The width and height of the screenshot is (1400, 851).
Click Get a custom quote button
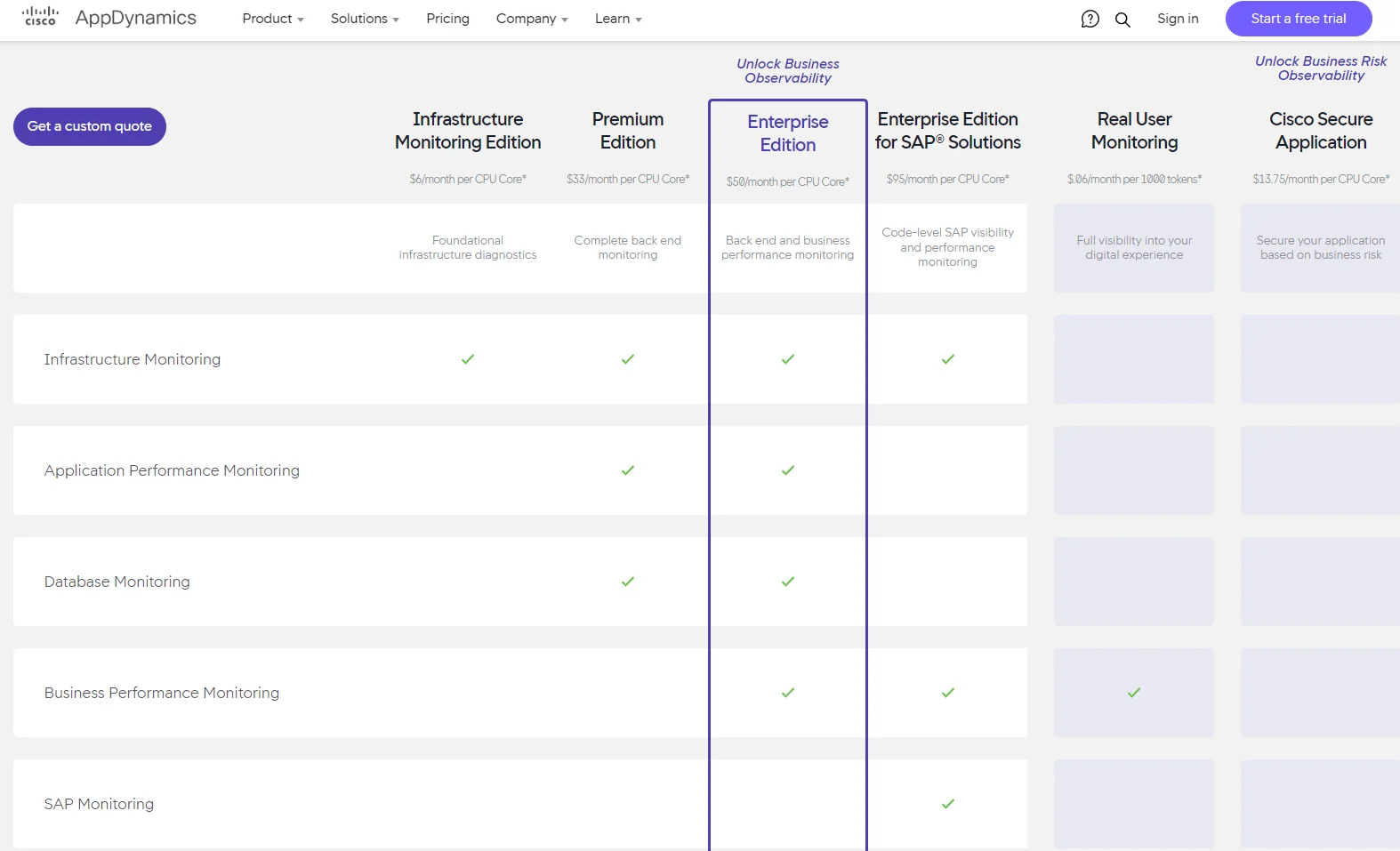pyautogui.click(x=90, y=126)
